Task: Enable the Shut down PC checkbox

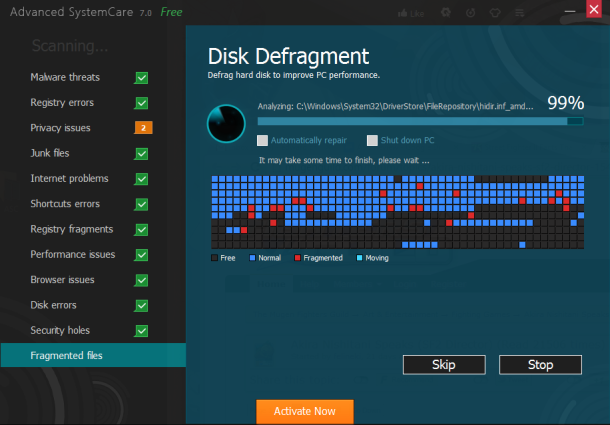Action: 372,140
